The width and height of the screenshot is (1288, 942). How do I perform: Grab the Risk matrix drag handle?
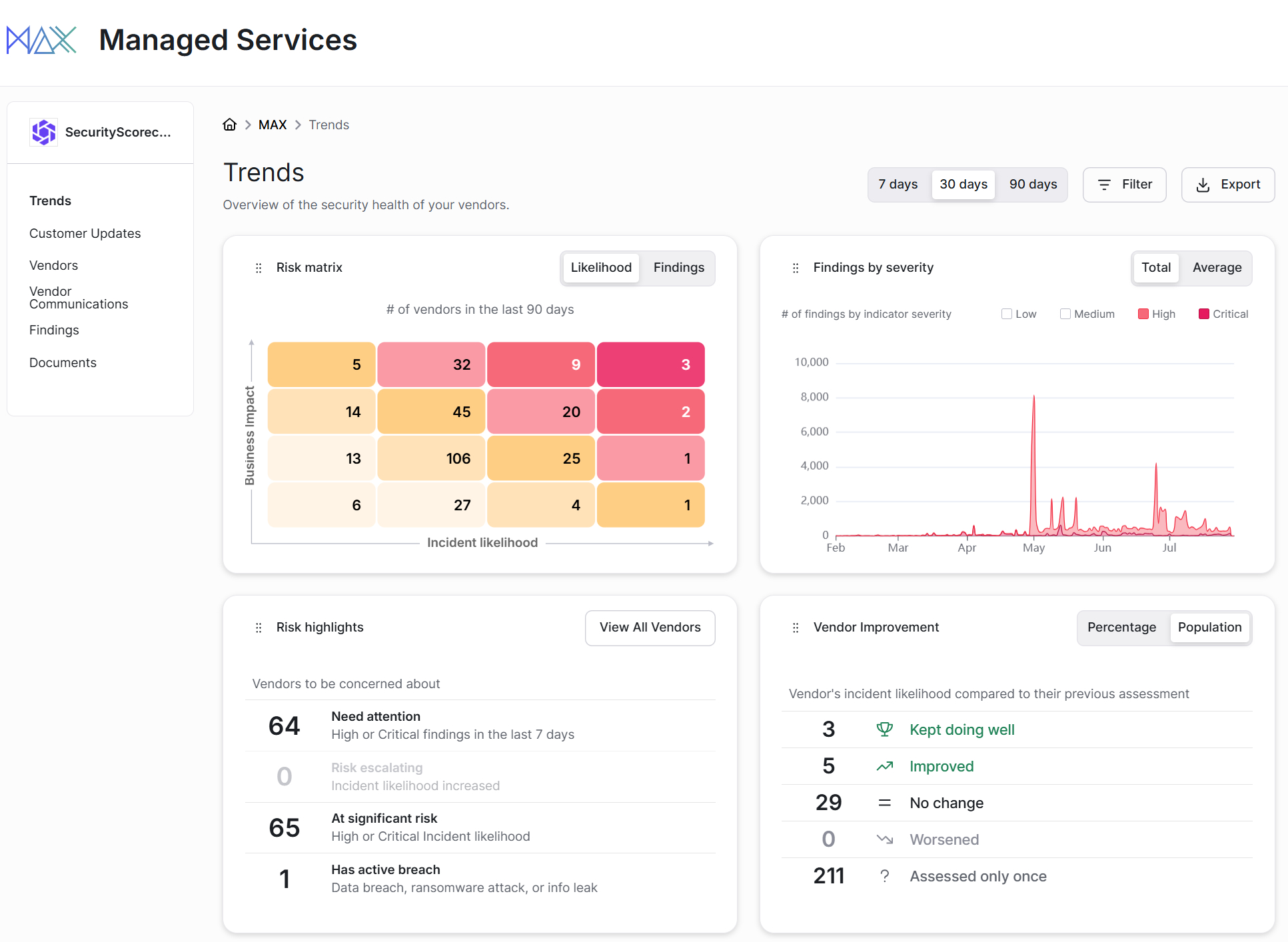(259, 268)
